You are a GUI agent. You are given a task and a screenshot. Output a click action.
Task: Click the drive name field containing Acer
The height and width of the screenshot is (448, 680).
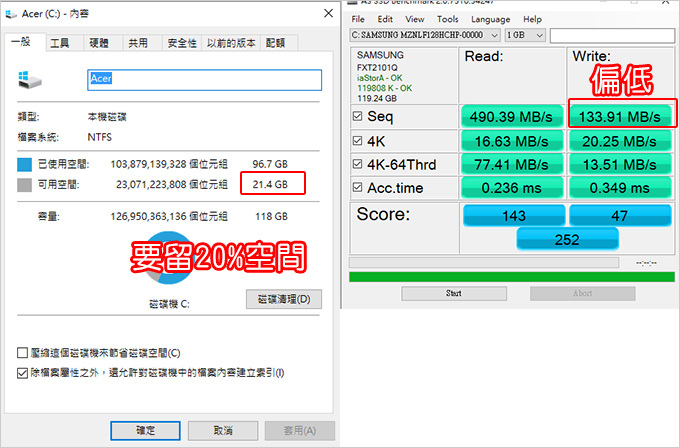204,80
